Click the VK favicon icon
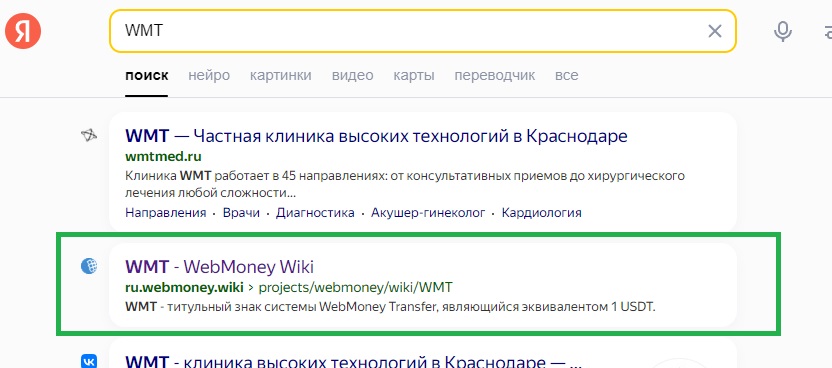The height and width of the screenshot is (368, 832). [89, 362]
